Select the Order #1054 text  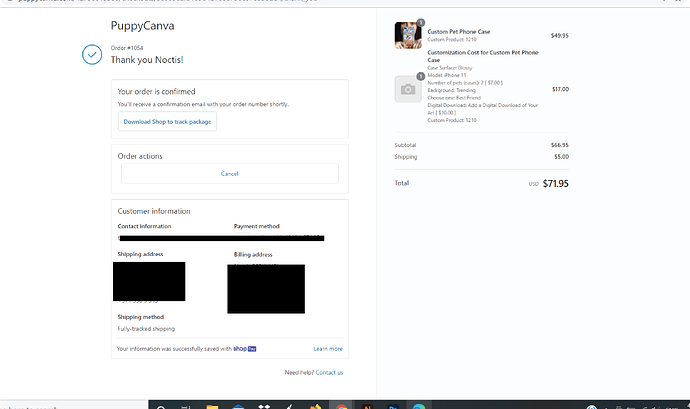tap(127, 48)
